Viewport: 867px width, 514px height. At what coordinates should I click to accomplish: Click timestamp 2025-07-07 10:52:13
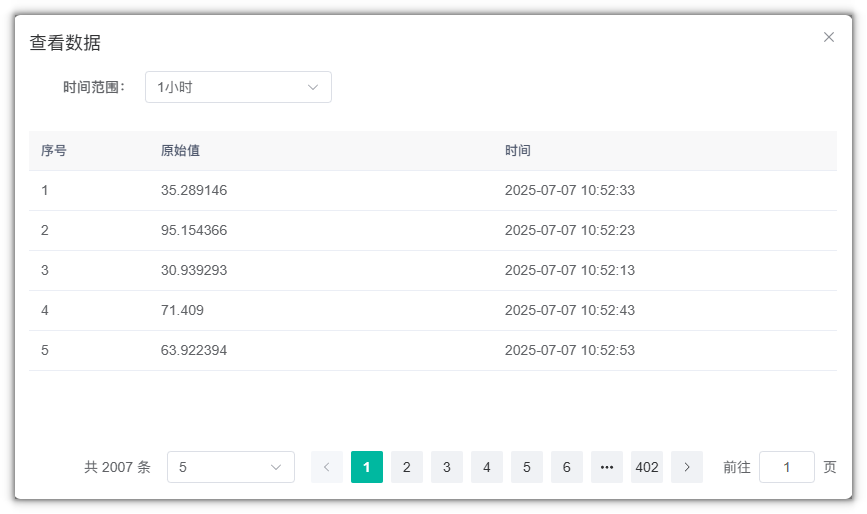[x=570, y=270]
